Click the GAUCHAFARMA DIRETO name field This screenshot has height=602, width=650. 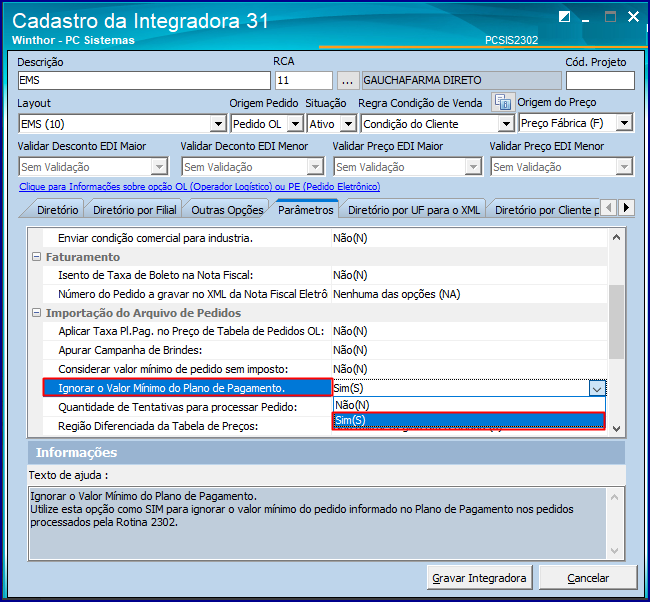click(x=462, y=80)
